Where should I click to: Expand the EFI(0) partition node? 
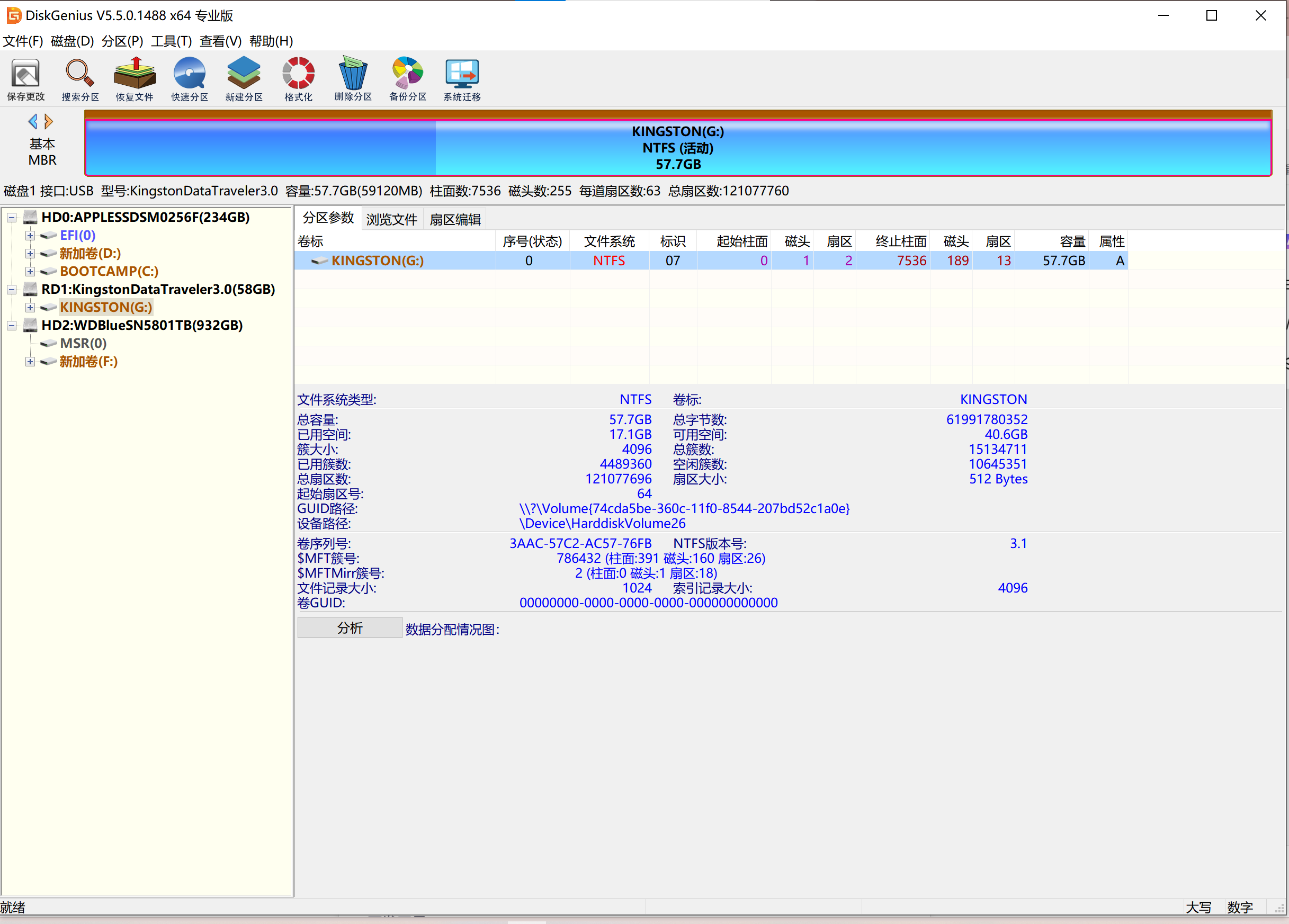[30, 235]
